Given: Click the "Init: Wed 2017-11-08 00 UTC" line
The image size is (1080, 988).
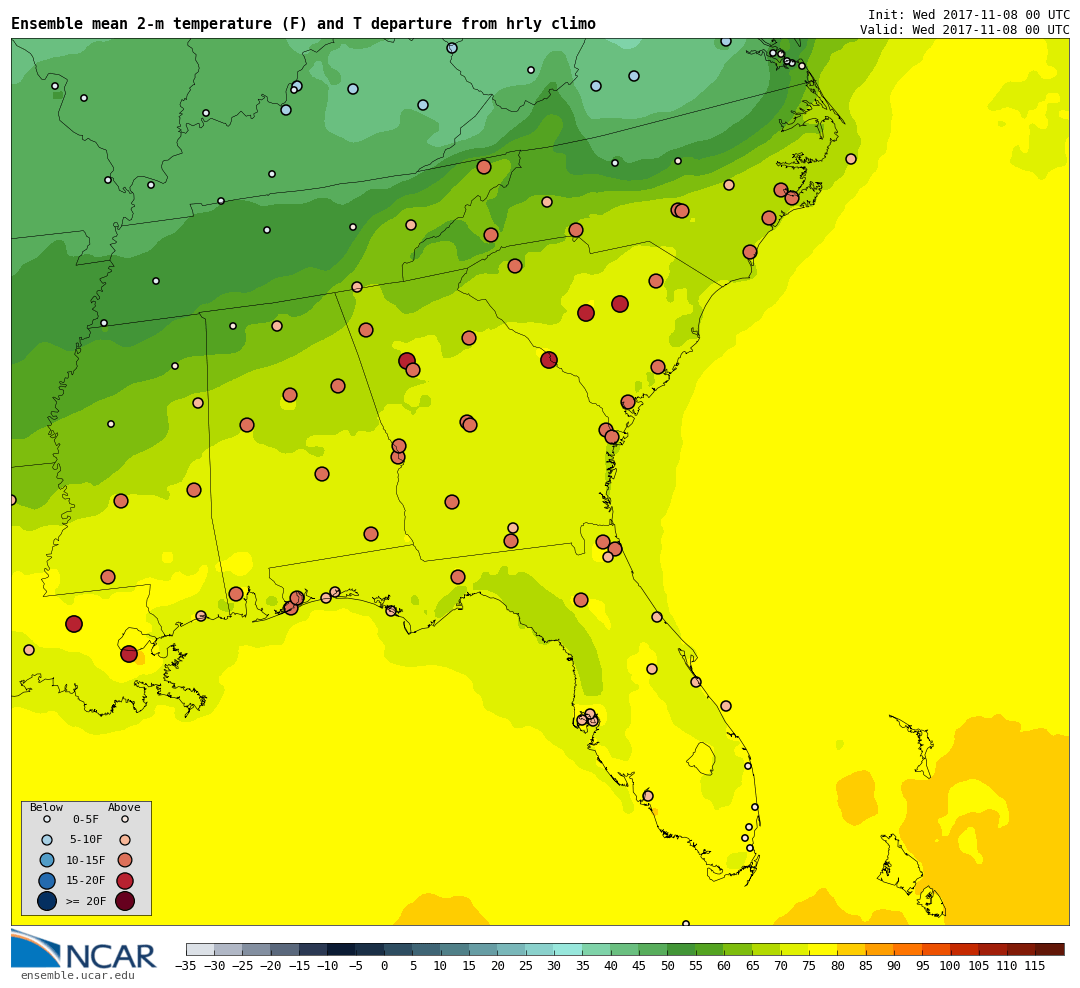Looking at the screenshot, I should 968,14.
